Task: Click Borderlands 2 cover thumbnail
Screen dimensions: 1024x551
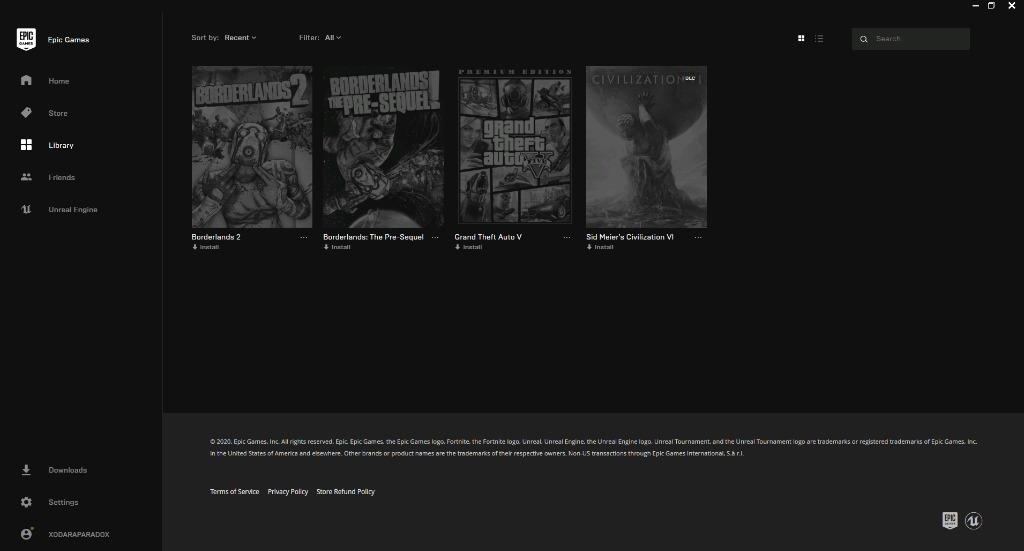Action: coord(251,147)
